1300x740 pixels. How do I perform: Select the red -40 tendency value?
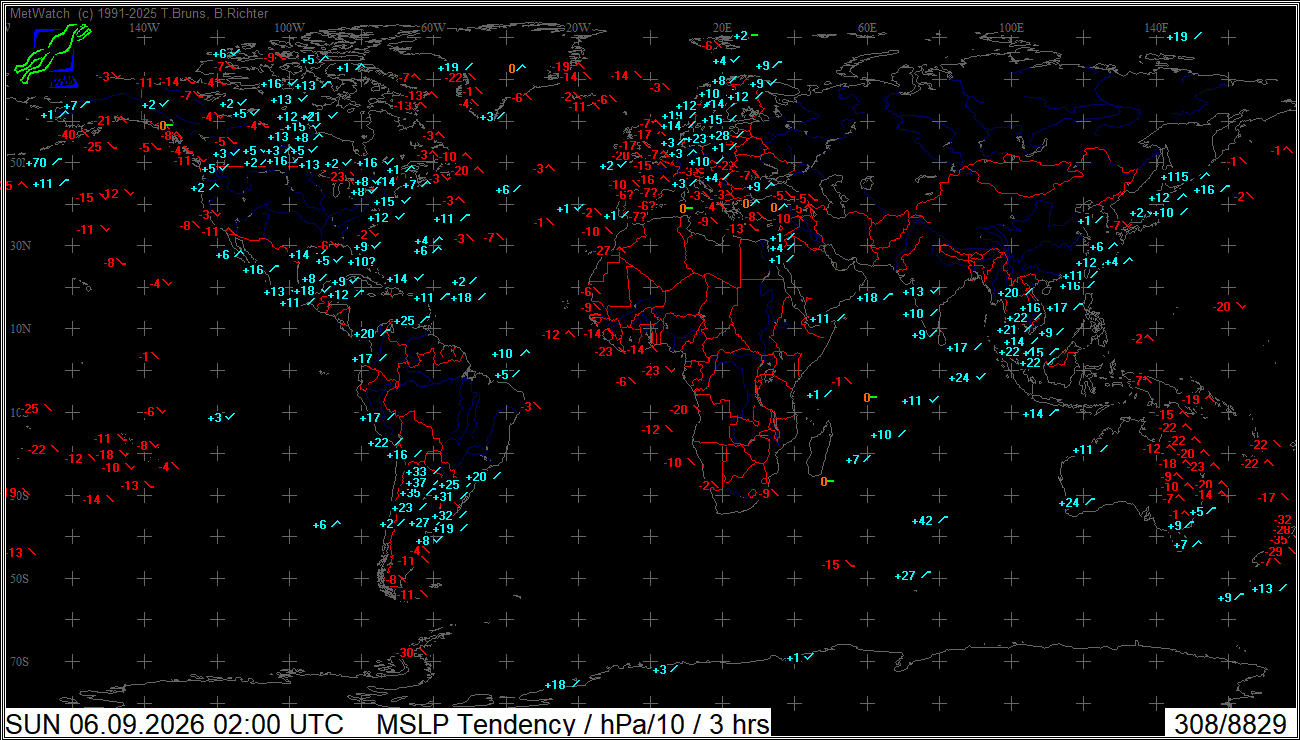(68, 135)
